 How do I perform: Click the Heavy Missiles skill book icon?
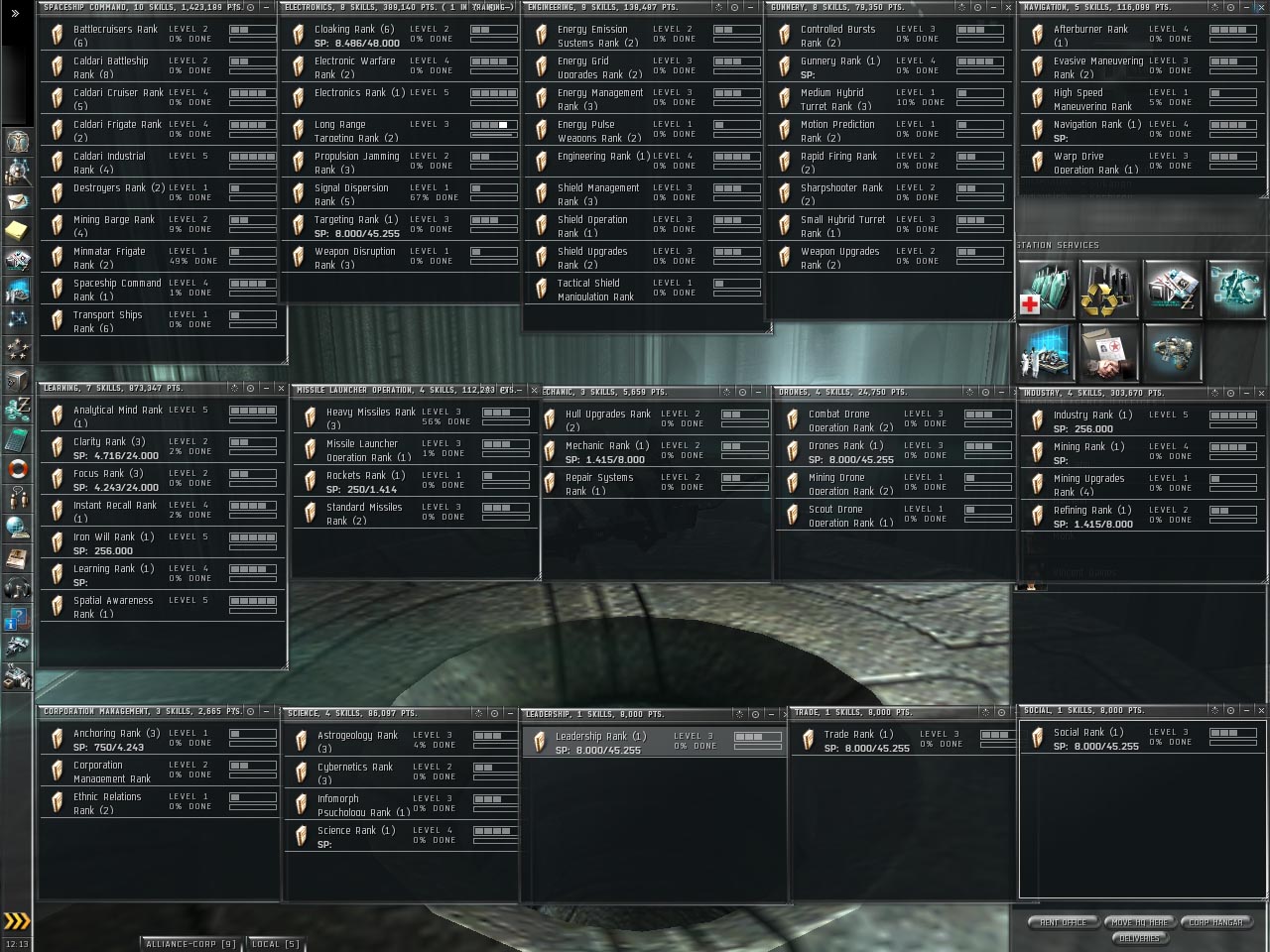click(311, 418)
